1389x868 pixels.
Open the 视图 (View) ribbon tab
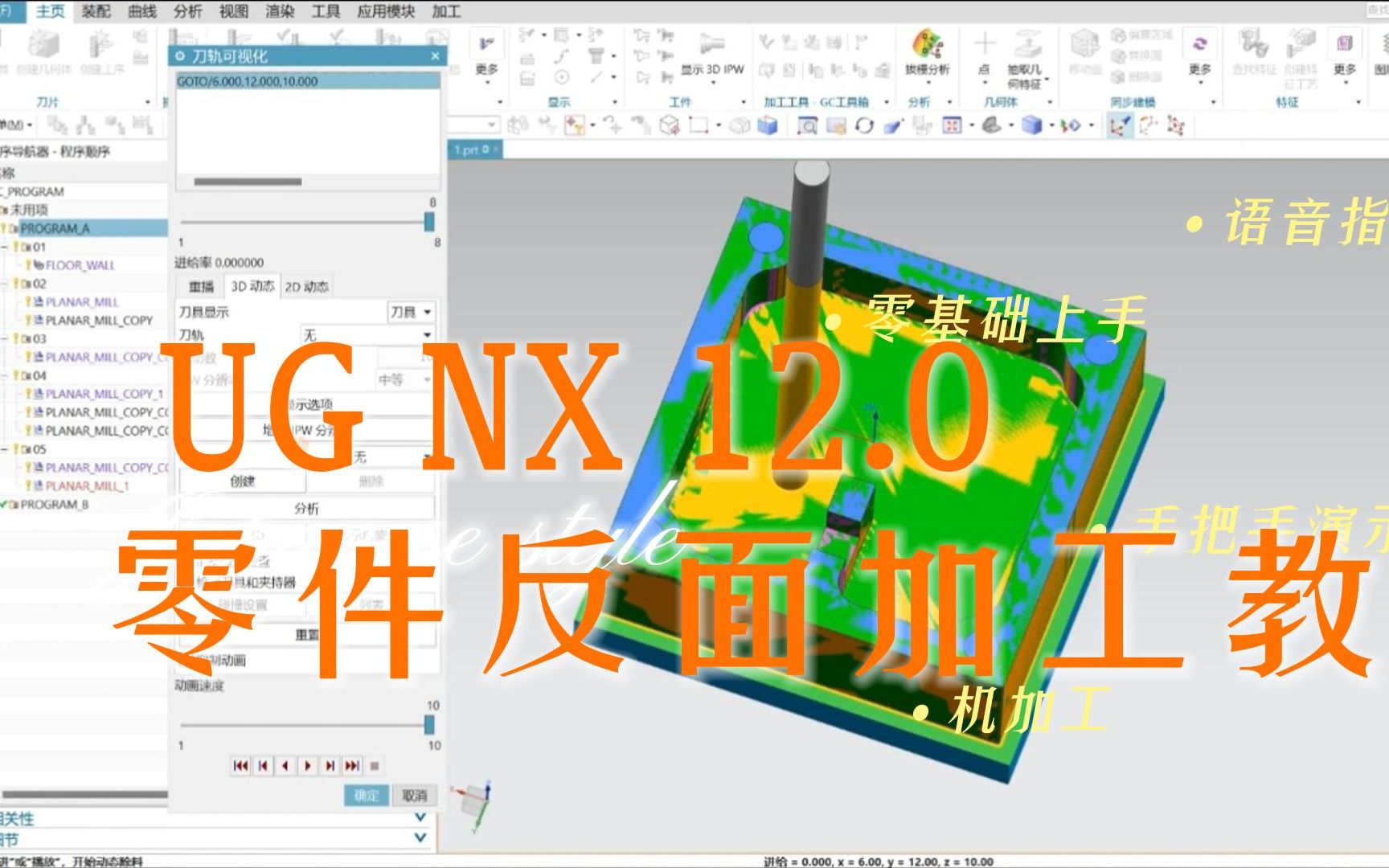234,11
